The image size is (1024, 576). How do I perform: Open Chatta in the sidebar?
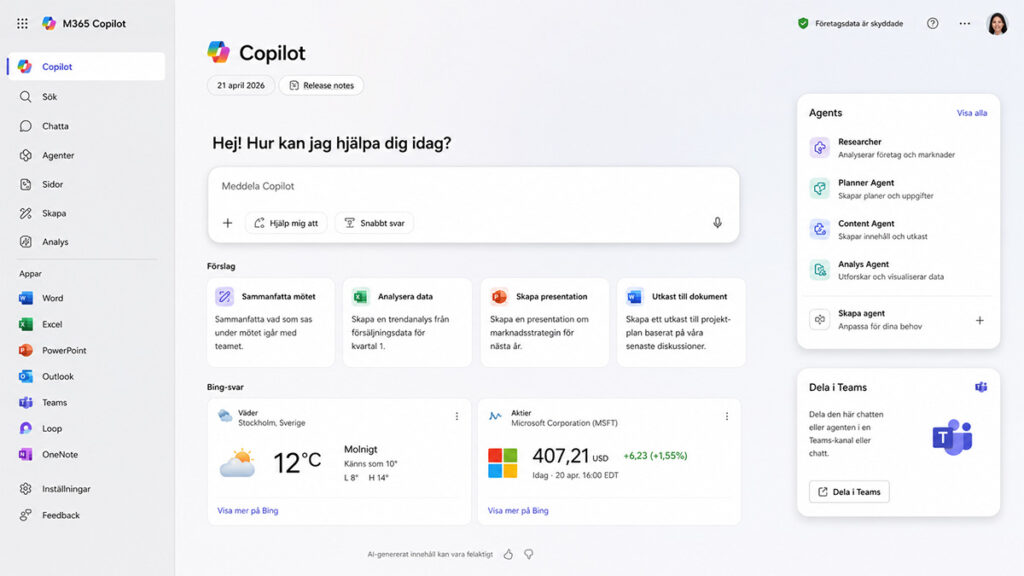pyautogui.click(x=86, y=126)
